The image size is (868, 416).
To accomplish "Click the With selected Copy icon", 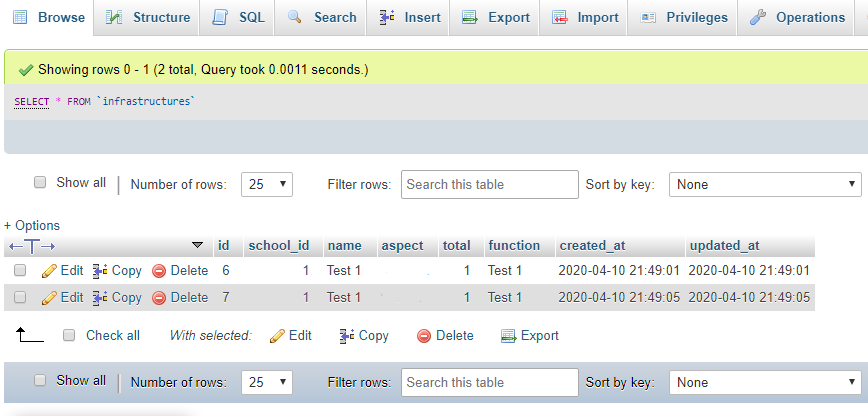I will click(x=347, y=336).
